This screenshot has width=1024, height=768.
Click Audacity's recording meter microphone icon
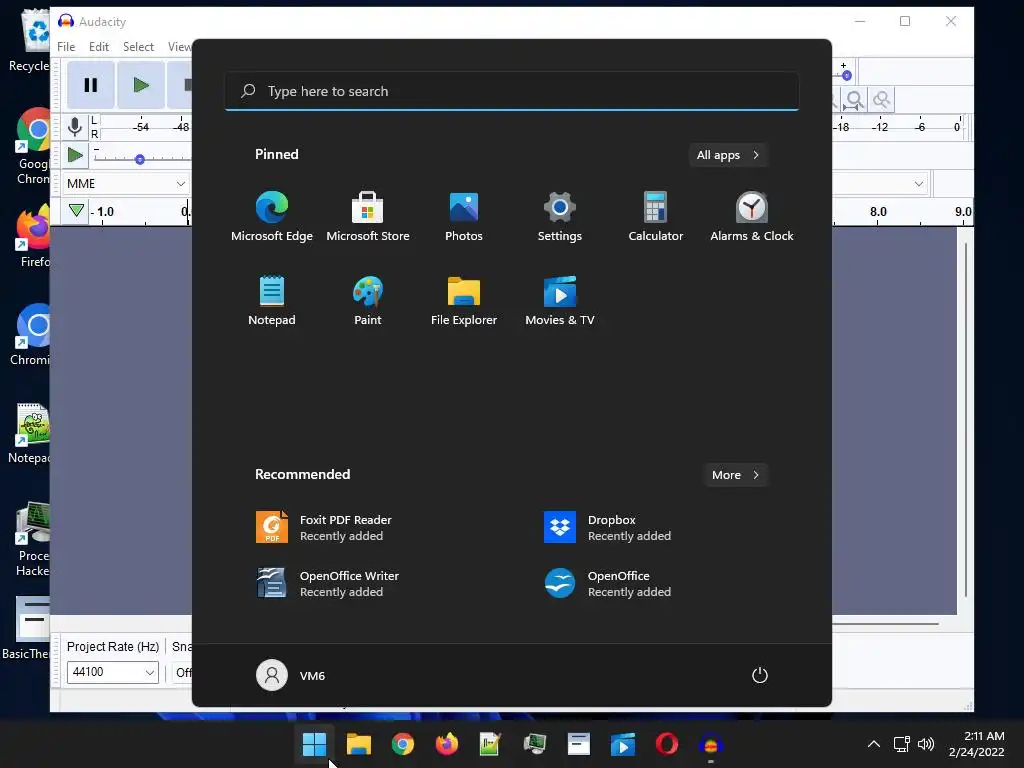coord(75,127)
